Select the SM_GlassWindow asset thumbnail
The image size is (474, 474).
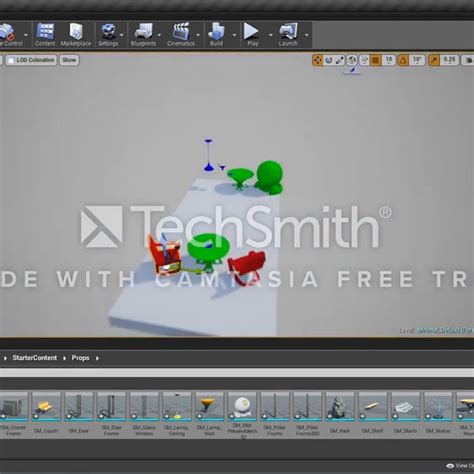[x=144, y=406]
